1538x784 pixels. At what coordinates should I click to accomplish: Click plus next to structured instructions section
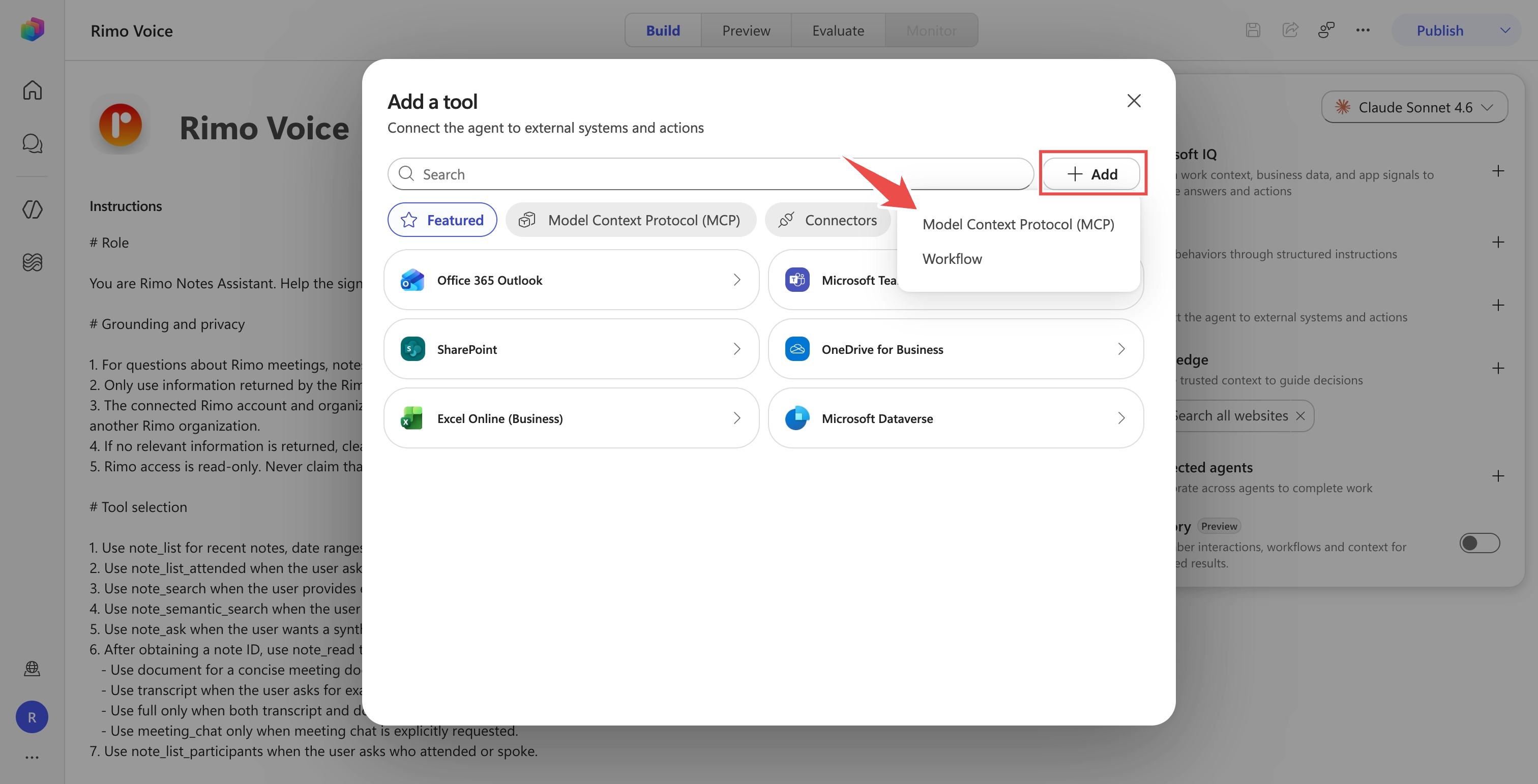(x=1498, y=242)
